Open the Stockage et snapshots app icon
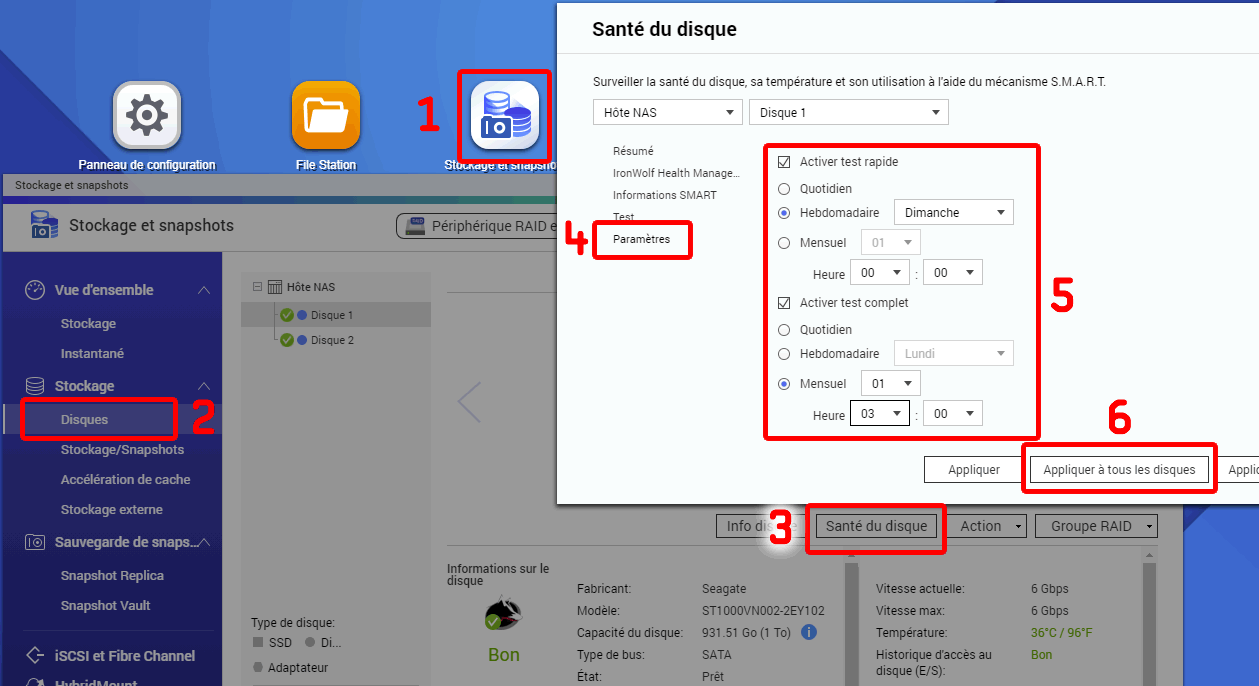The width and height of the screenshot is (1259, 686). [x=504, y=115]
